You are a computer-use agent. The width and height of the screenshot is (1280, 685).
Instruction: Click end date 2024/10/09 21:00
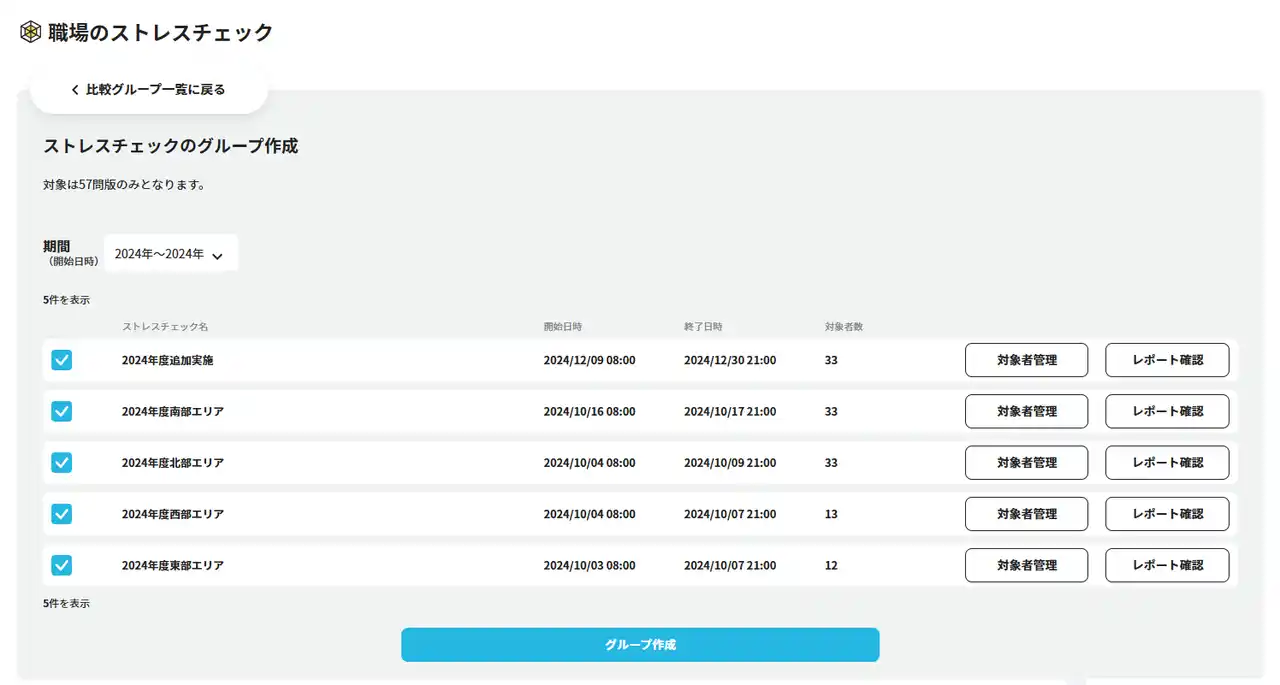730,463
